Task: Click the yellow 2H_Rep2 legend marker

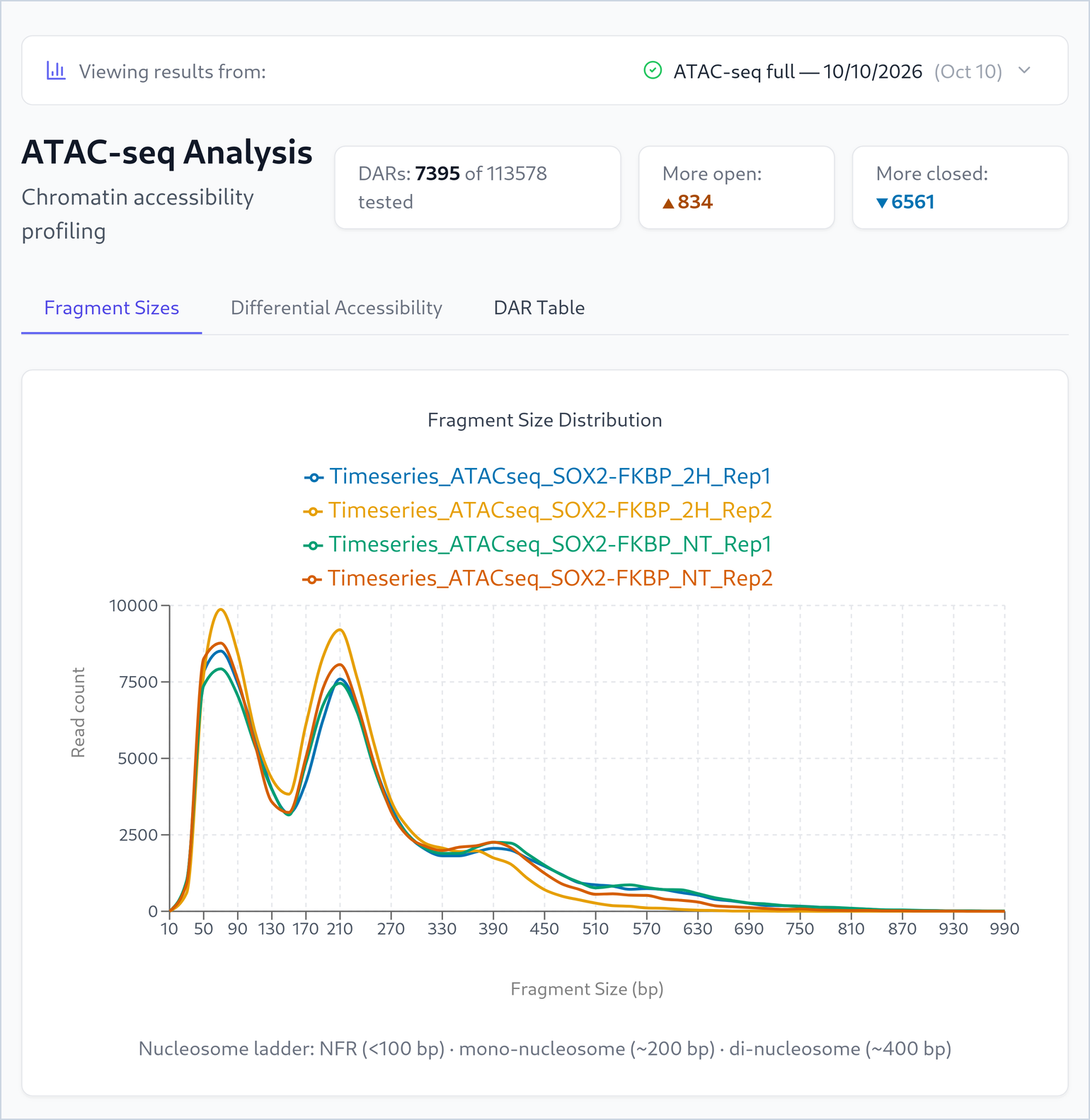Action: pos(313,512)
